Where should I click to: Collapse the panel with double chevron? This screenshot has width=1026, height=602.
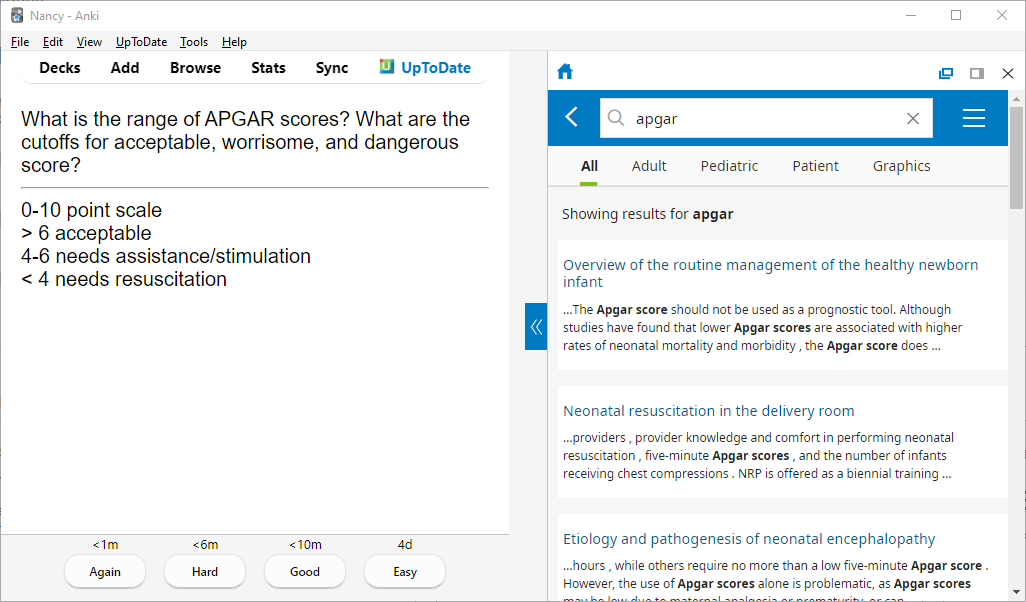point(536,327)
